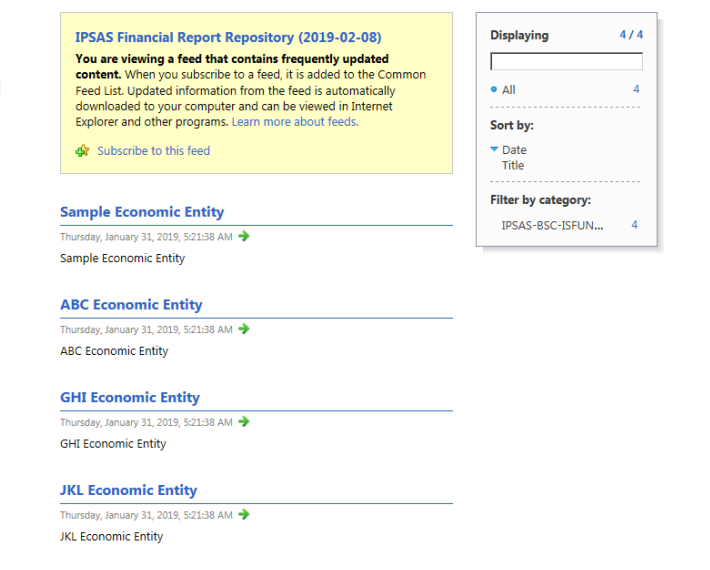
Task: Open the ABC Economic Entity heading link
Action: coord(131,305)
